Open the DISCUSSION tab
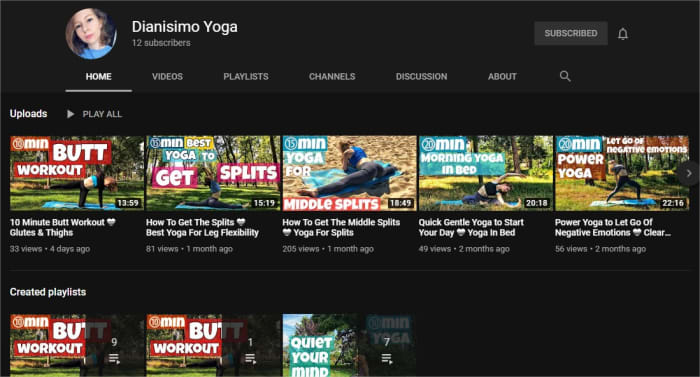 (421, 76)
